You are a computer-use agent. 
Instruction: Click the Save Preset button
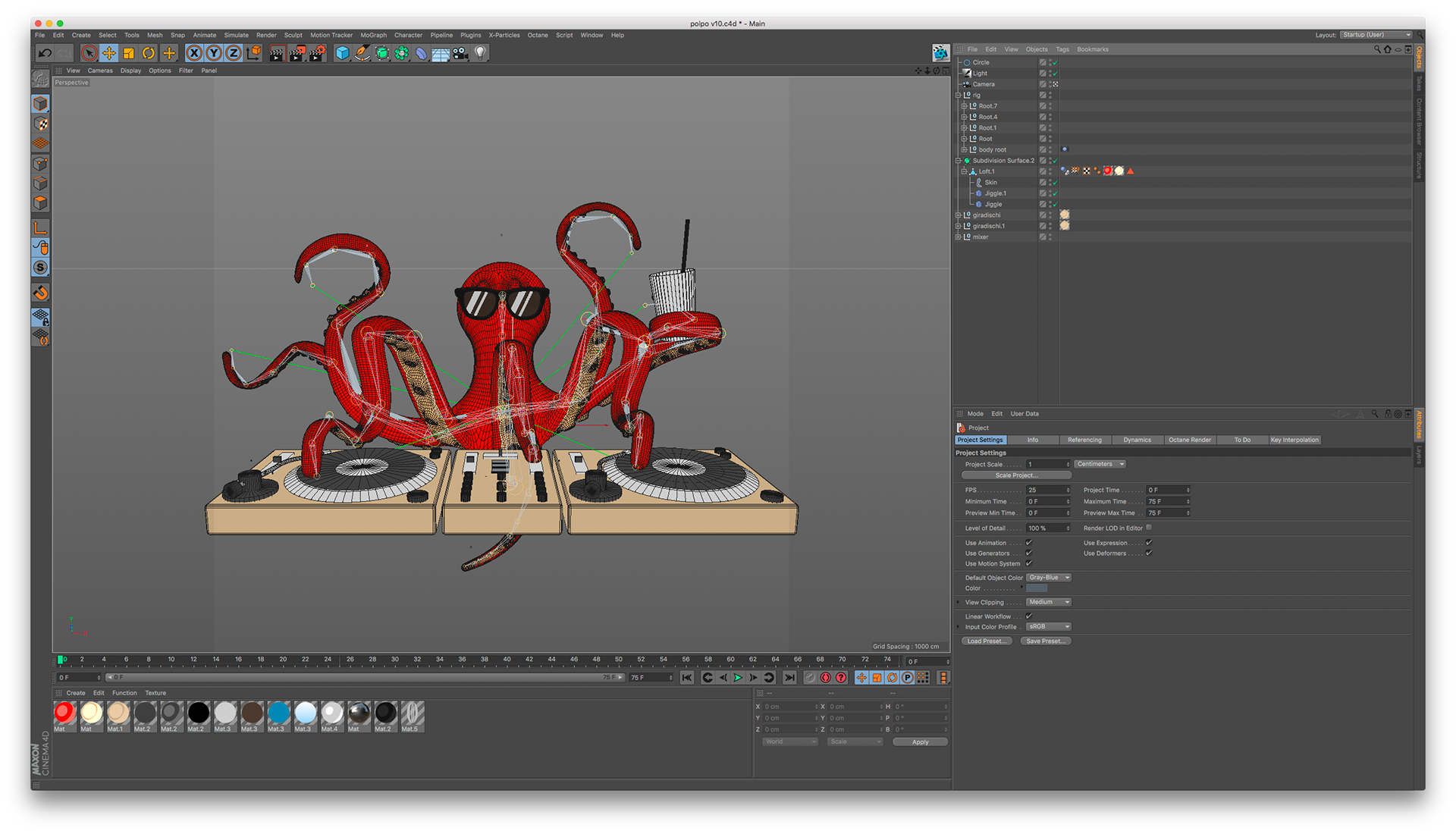point(1045,641)
